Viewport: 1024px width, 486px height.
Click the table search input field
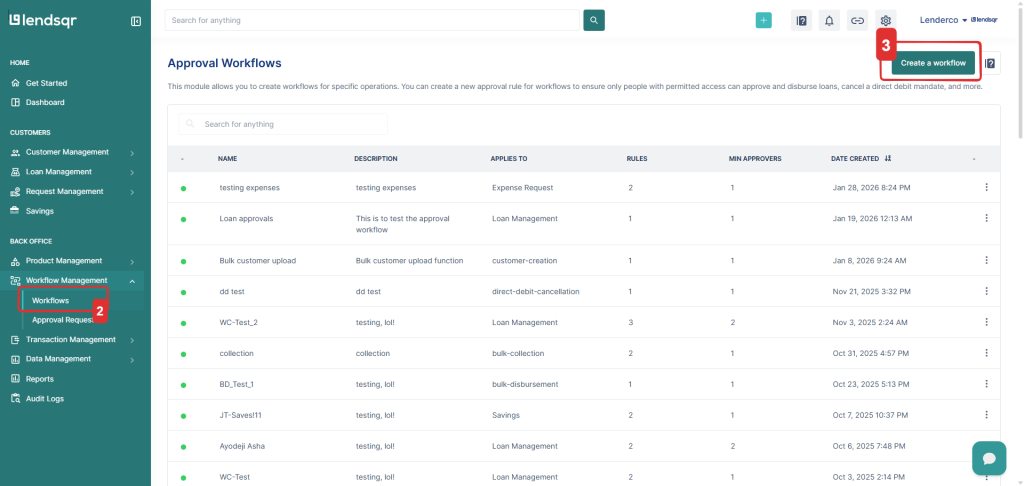point(290,124)
